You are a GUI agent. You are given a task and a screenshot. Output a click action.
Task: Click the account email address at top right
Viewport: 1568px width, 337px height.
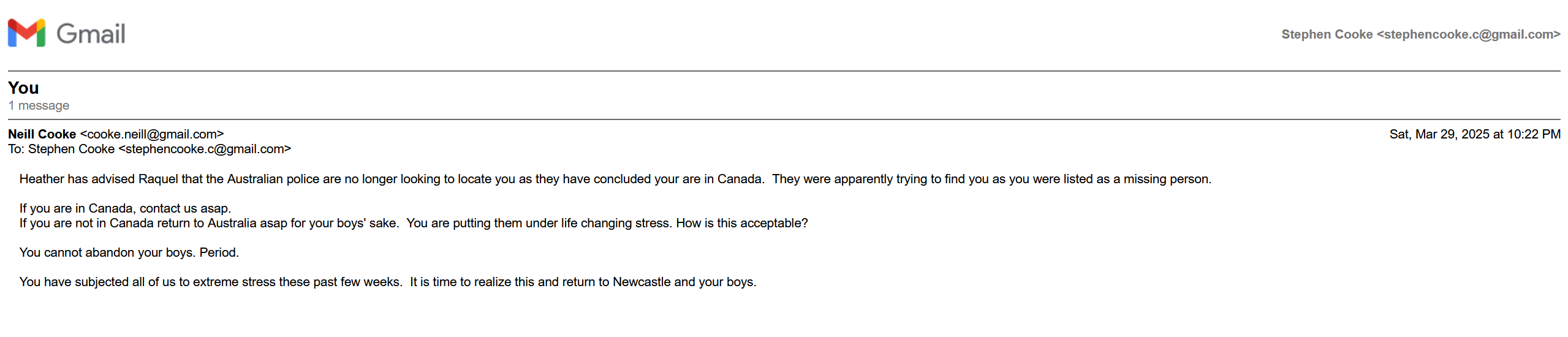pyautogui.click(x=1468, y=34)
